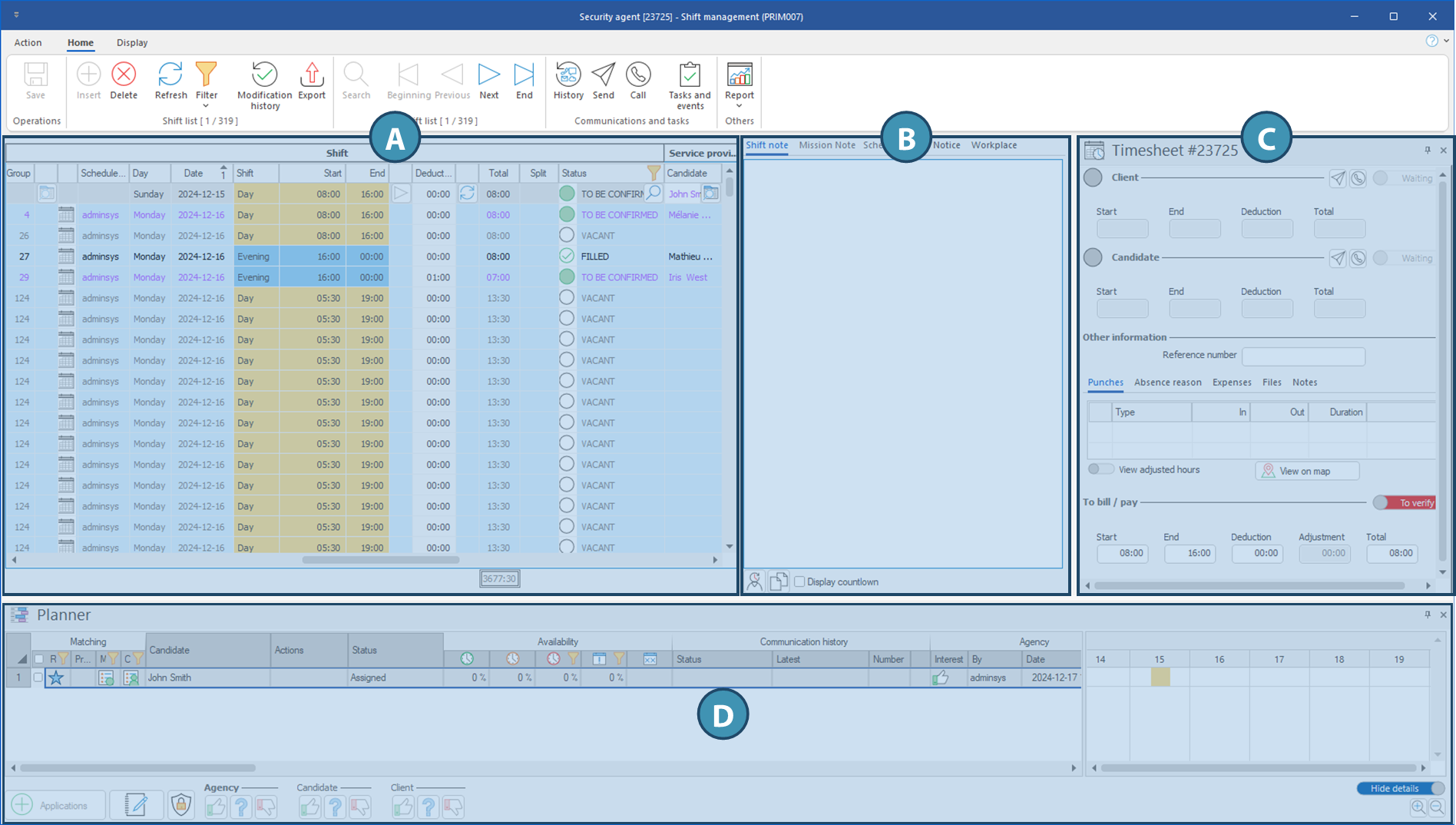
Task: Click the Export icon
Action: (312, 75)
